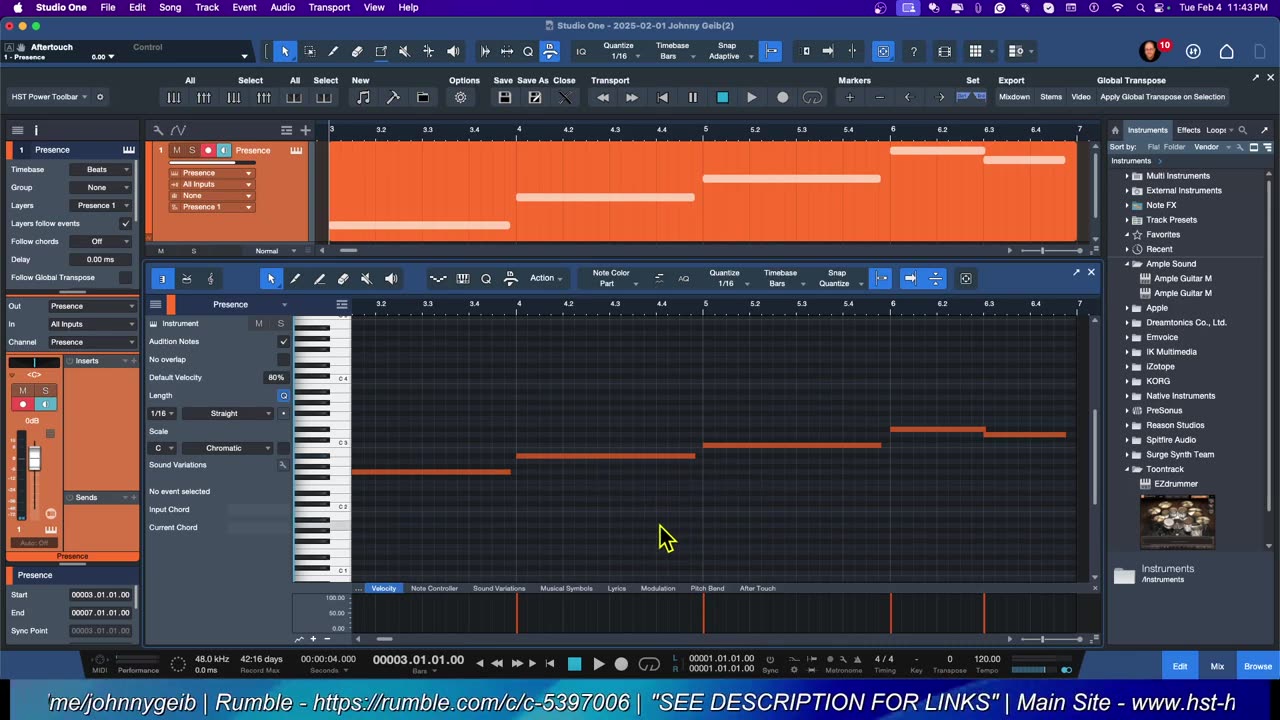The image size is (1280, 720).
Task: Select the Listen tool in piano editor
Action: [x=391, y=279]
